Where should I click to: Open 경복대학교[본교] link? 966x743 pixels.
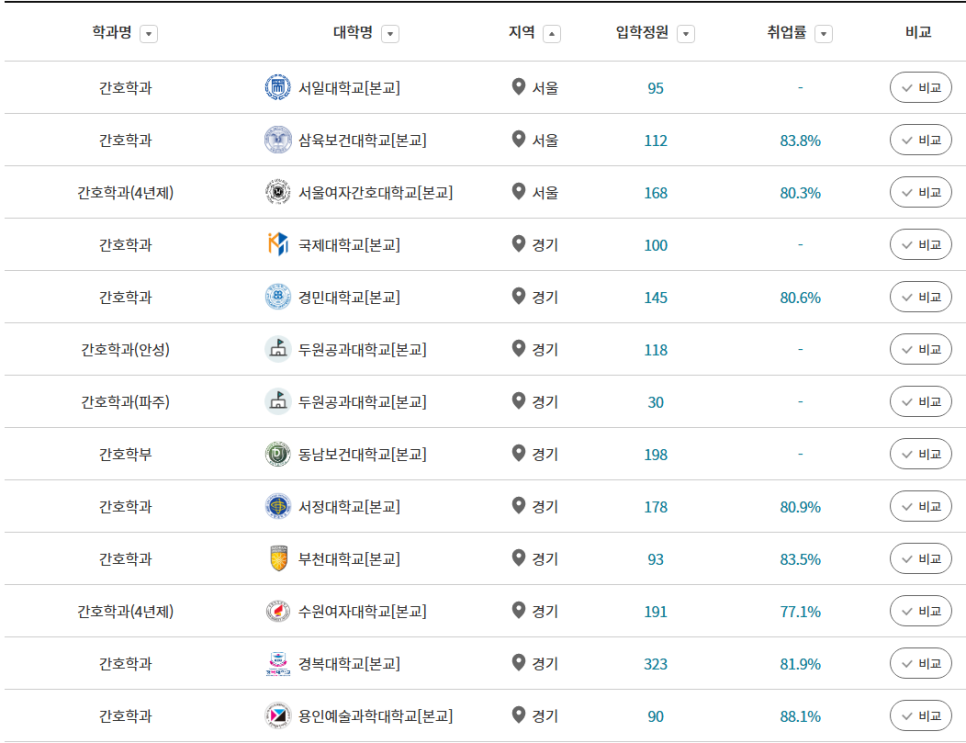349,664
